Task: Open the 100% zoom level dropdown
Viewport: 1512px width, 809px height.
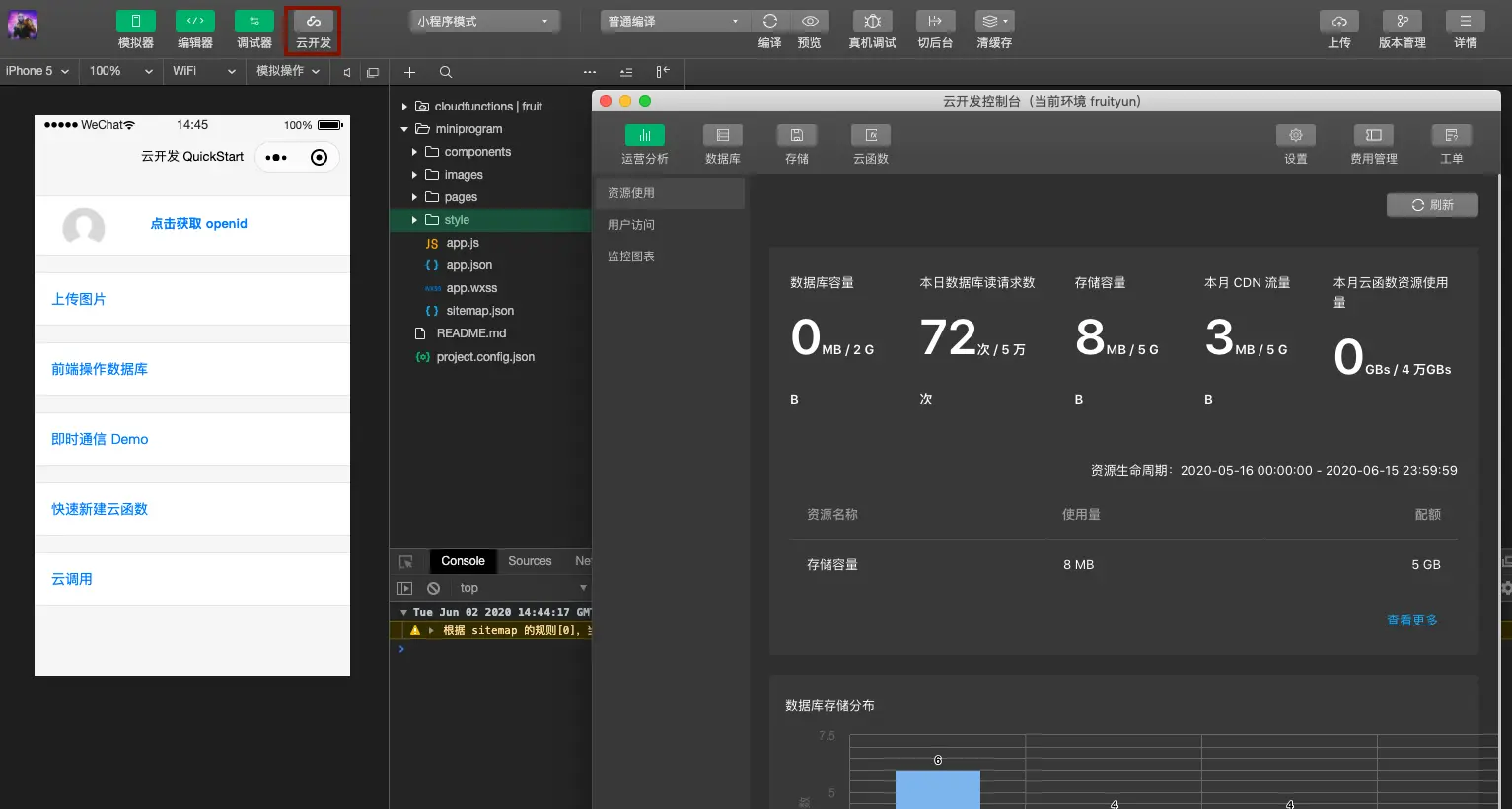Action: tap(121, 71)
